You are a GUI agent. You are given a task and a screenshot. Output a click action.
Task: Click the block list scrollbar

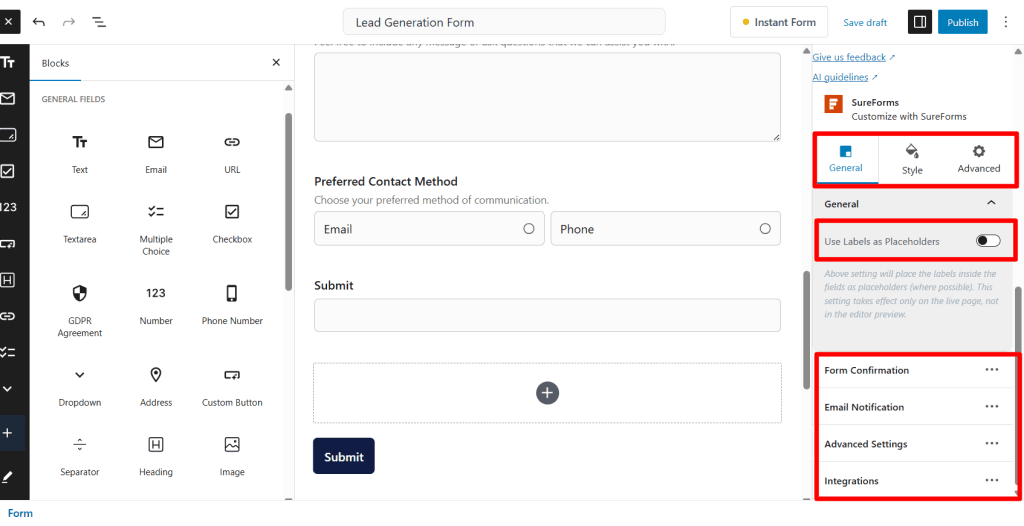coord(289,200)
